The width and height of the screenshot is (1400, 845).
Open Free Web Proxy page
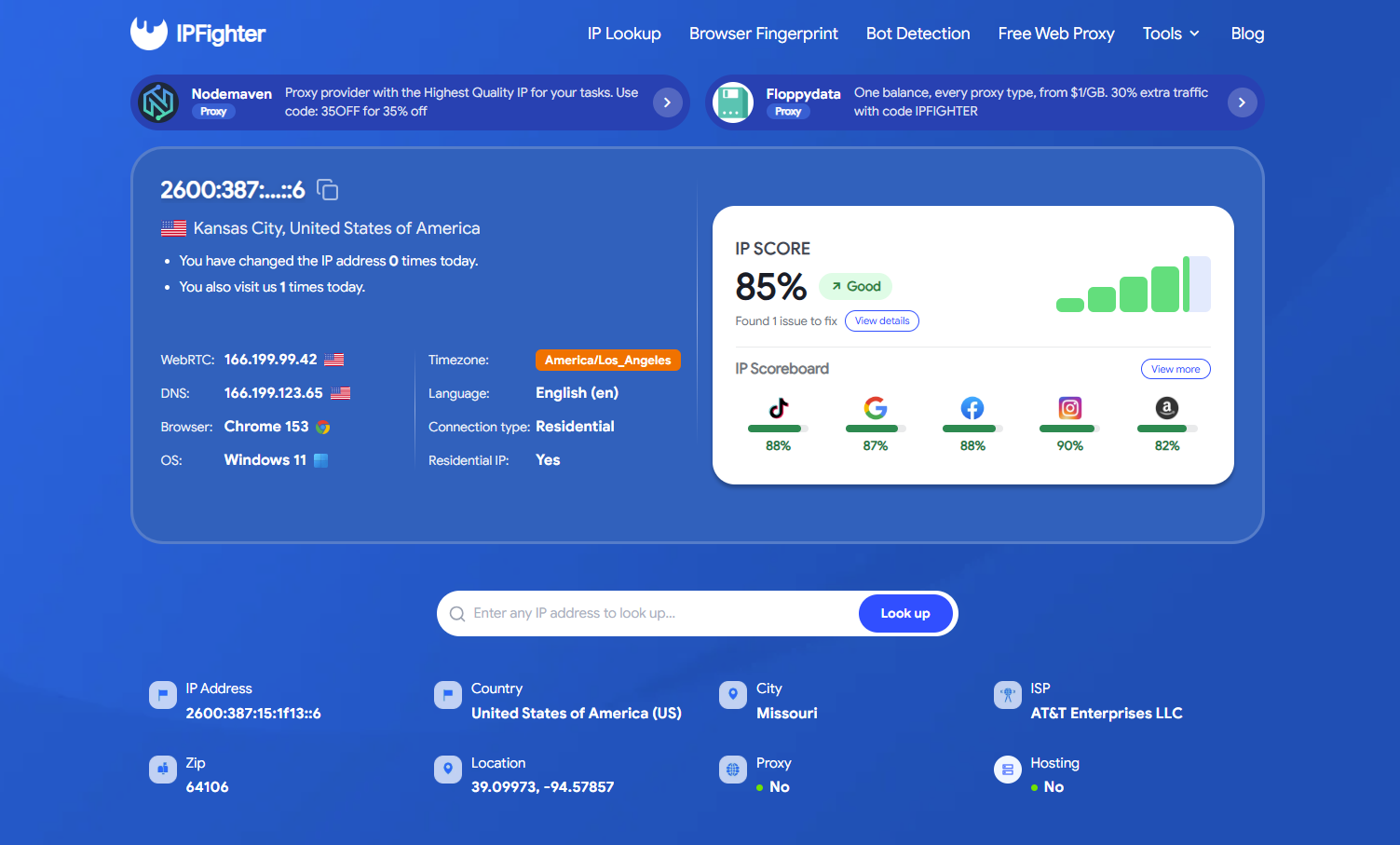(x=1056, y=34)
